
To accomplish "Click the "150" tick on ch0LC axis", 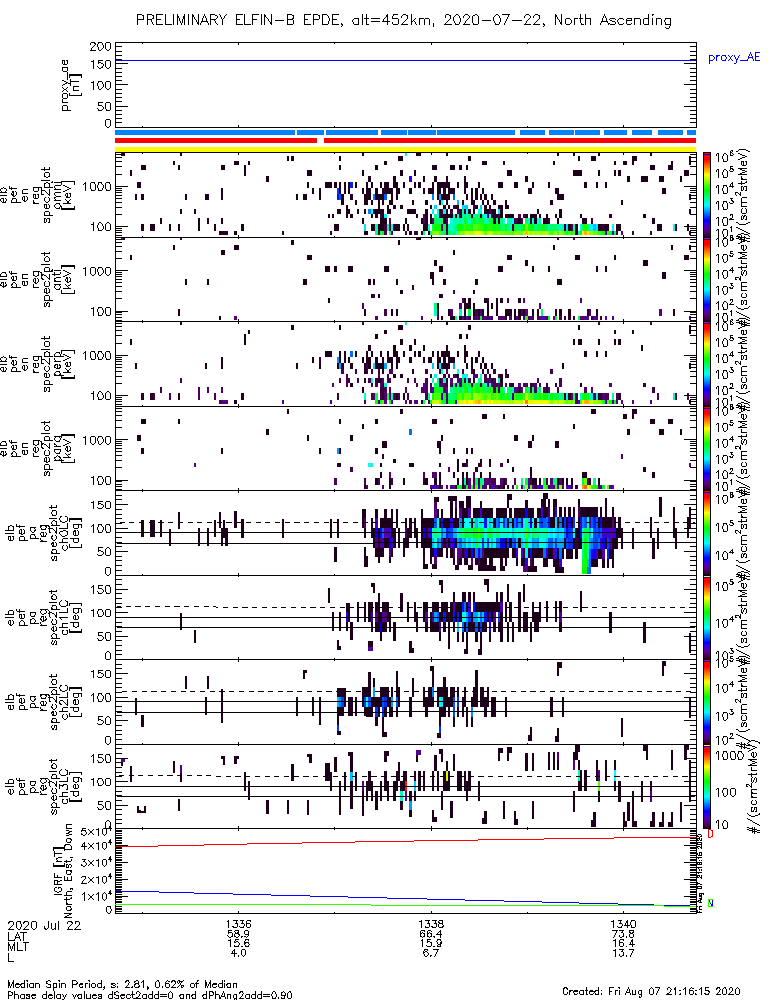I will click(x=103, y=504).
